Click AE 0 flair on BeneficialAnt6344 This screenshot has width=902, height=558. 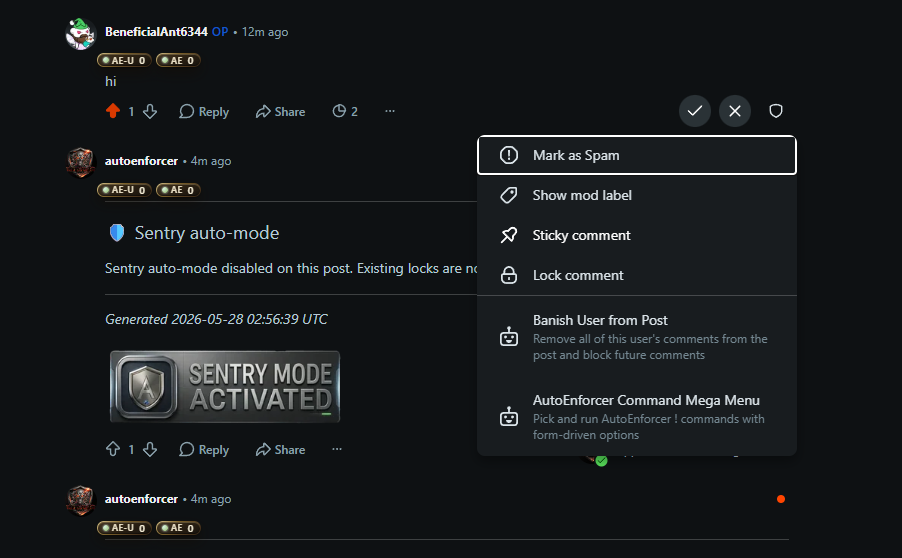pos(178,60)
